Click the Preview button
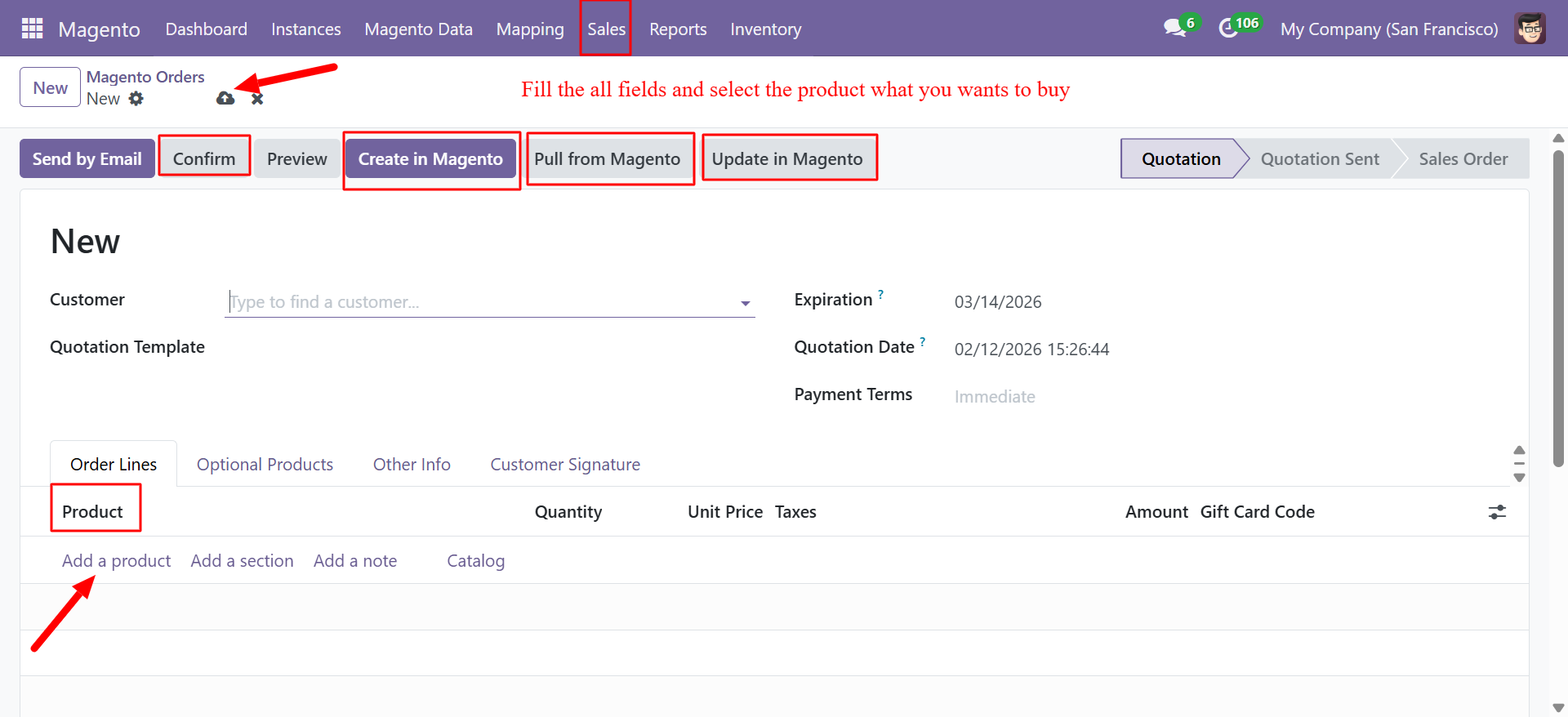1568x717 pixels. pos(297,158)
